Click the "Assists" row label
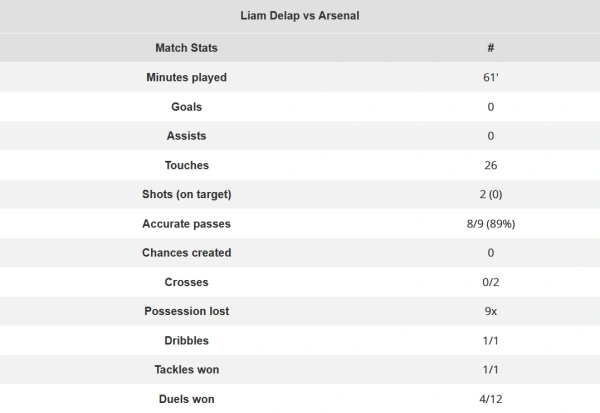This screenshot has width=600, height=413. [186, 135]
